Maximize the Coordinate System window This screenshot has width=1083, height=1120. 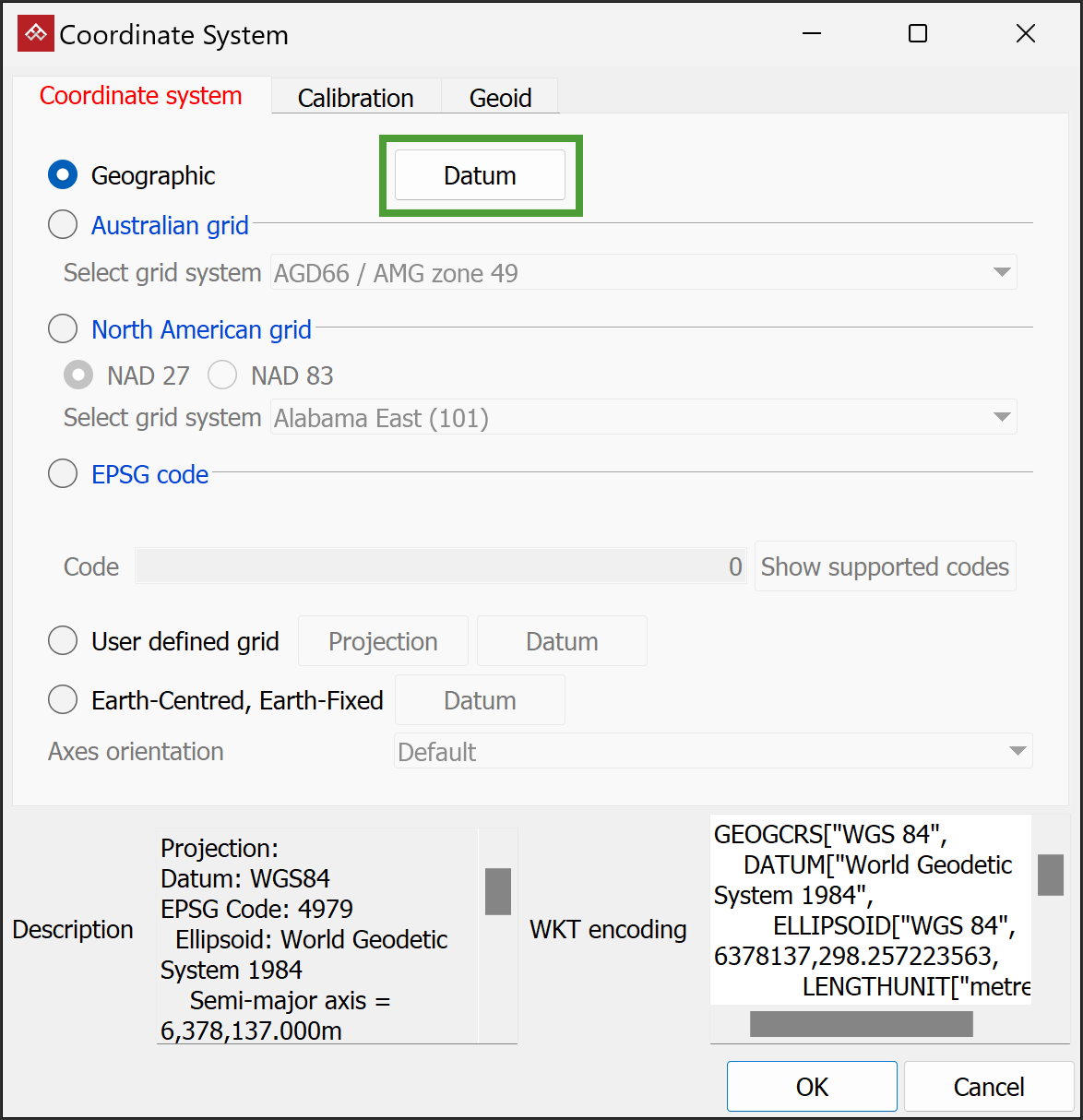tap(918, 34)
